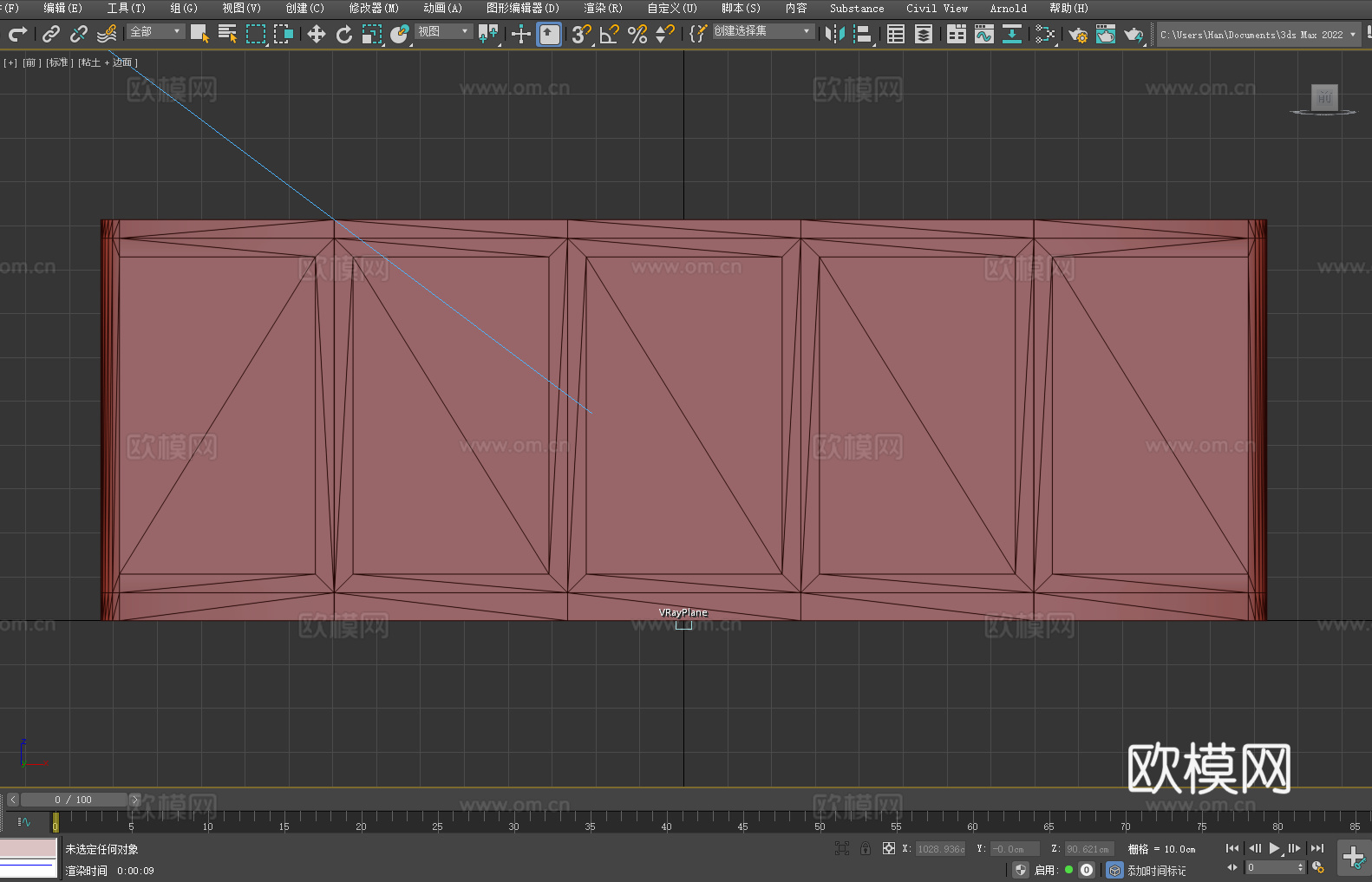Viewport: 1372px width, 882px height.
Task: Open the selection filter '全部' dropdown
Action: click(x=156, y=31)
